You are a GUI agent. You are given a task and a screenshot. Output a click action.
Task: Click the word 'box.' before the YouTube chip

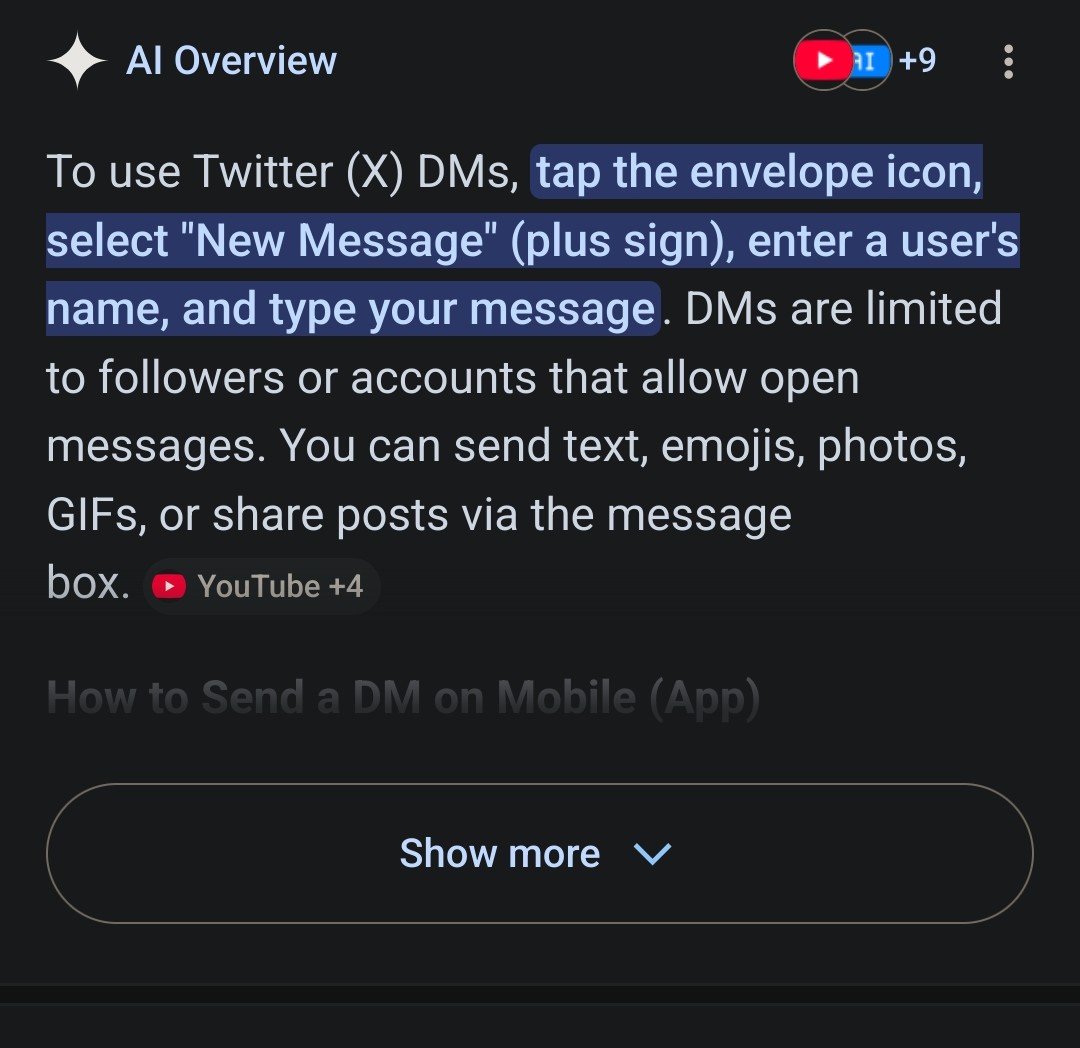[88, 583]
